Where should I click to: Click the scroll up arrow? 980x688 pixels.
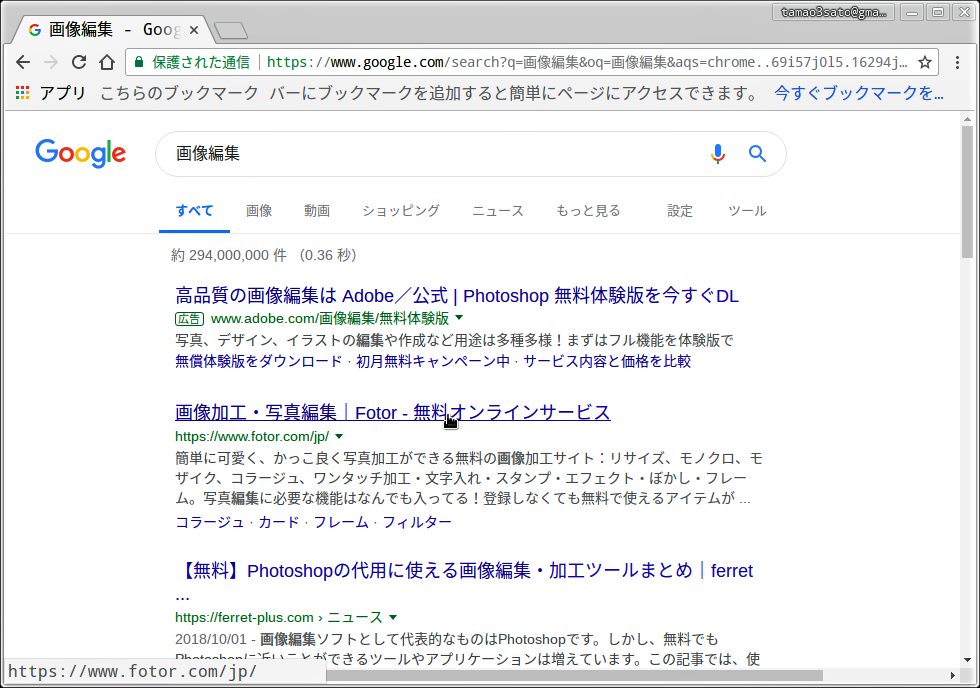point(967,119)
